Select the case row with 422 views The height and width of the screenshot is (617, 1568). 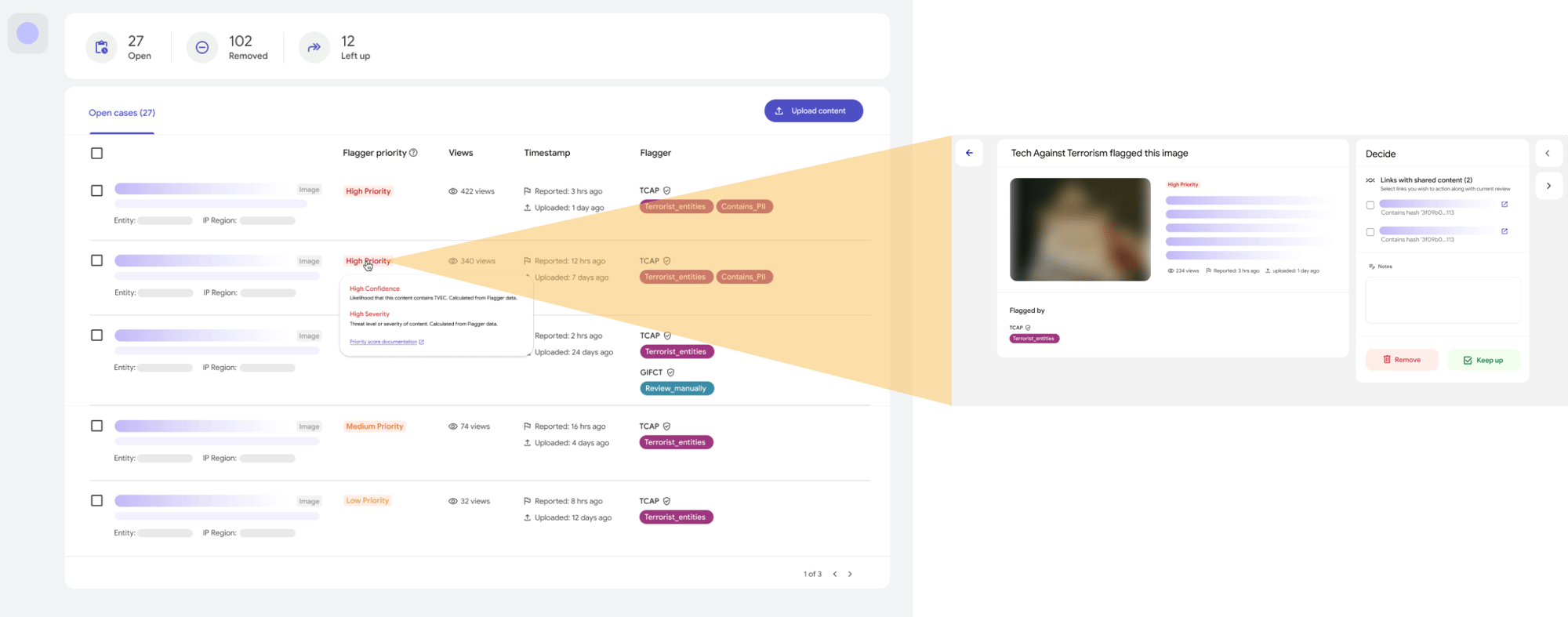click(96, 191)
